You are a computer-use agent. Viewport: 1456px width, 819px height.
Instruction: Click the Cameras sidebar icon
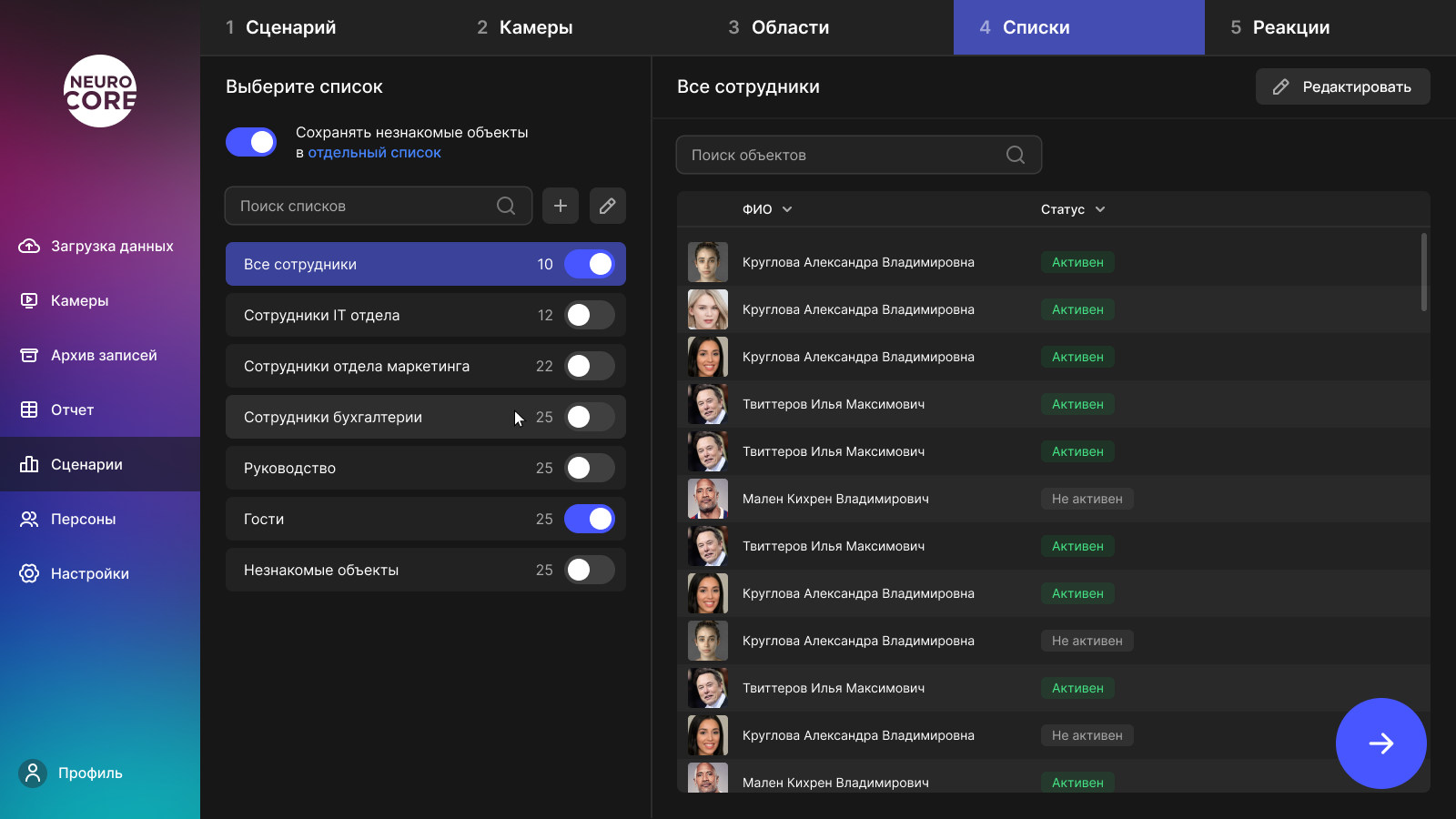point(29,300)
